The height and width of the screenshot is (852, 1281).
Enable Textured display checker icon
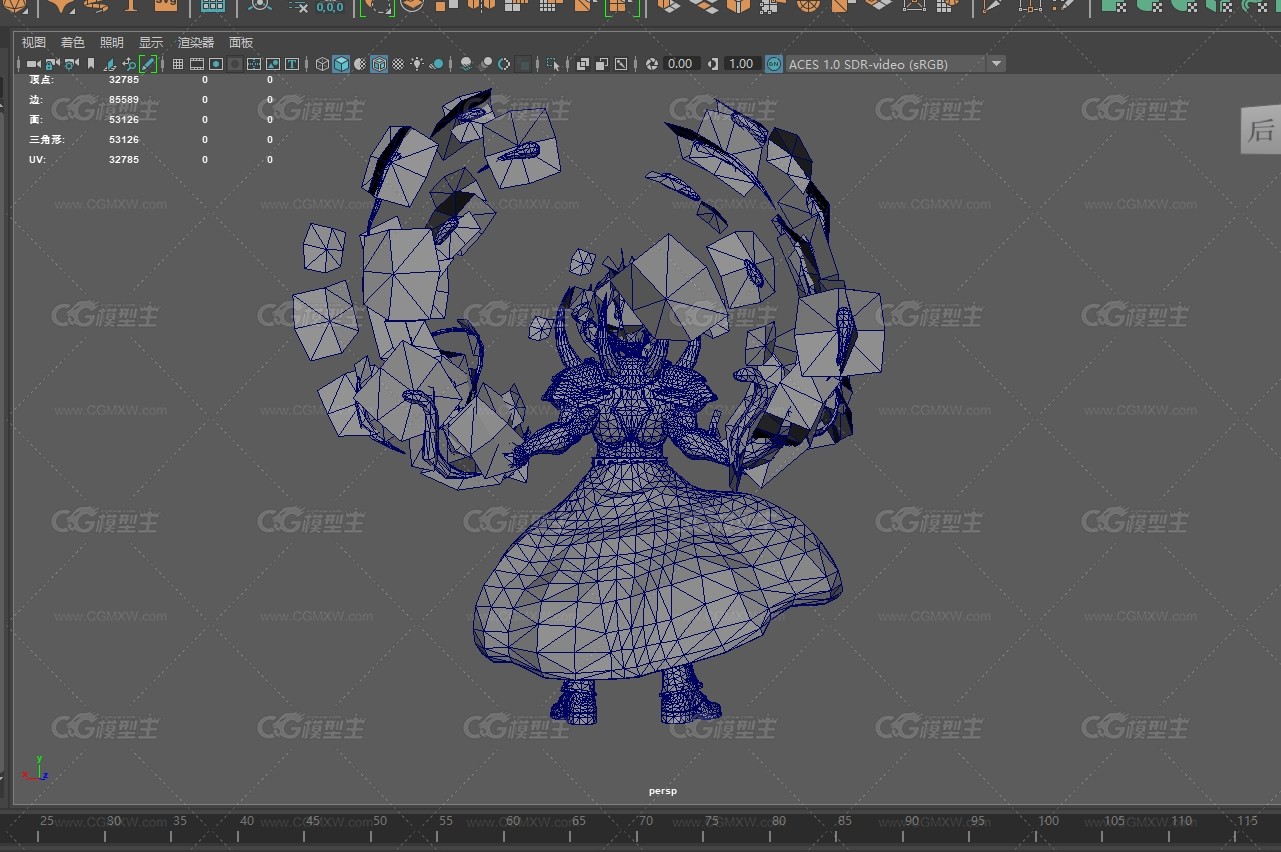398,64
